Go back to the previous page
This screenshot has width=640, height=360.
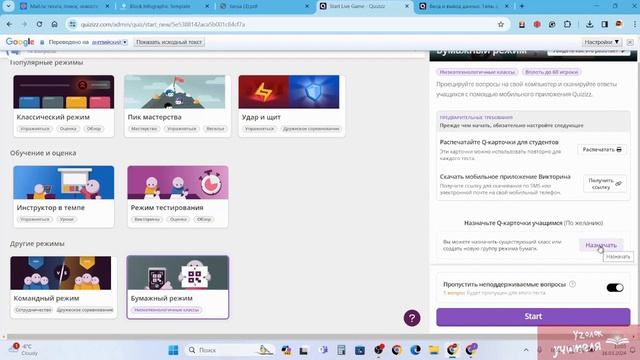pyautogui.click(x=9, y=24)
